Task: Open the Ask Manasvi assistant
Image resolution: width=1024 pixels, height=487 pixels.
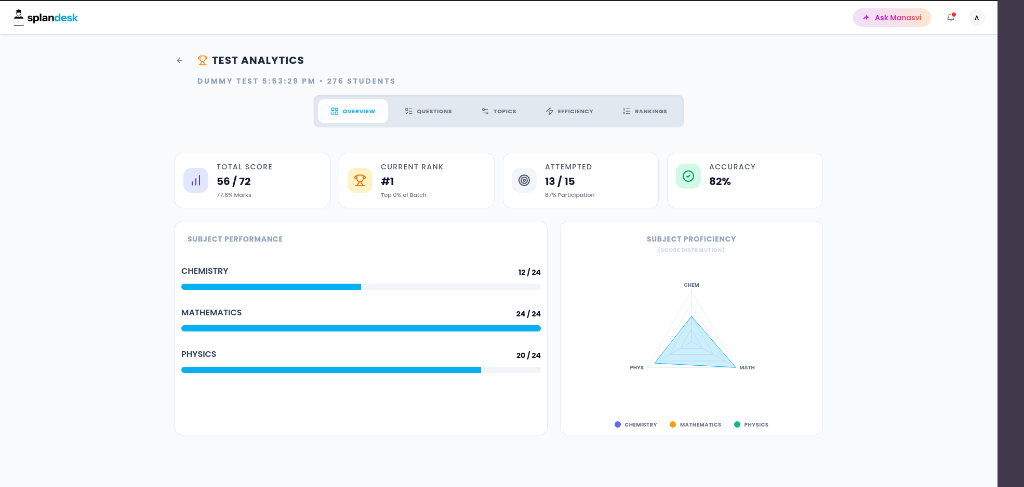Action: pyautogui.click(x=891, y=18)
